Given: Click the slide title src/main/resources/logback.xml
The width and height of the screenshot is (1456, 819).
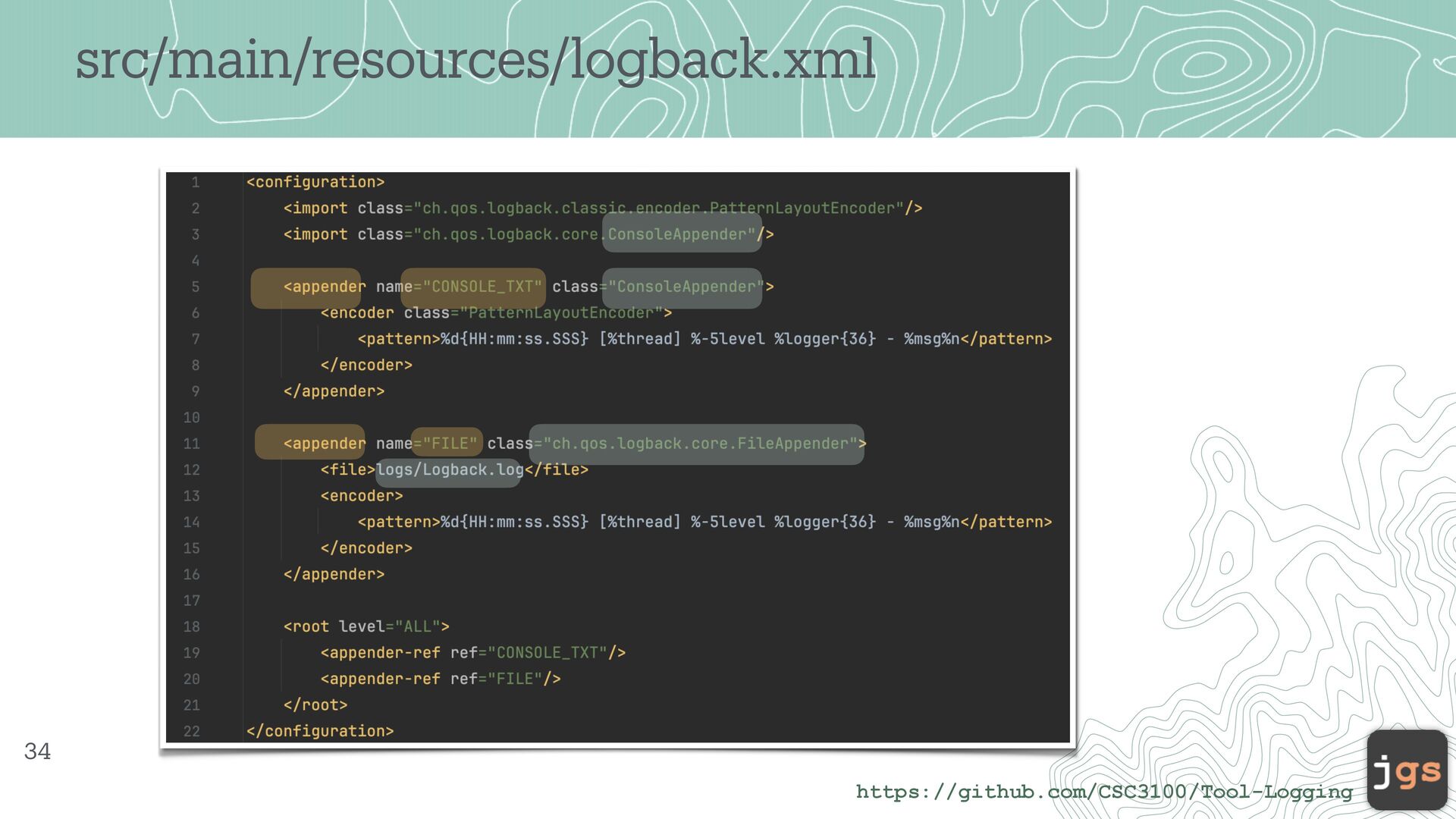Looking at the screenshot, I should pos(475,59).
